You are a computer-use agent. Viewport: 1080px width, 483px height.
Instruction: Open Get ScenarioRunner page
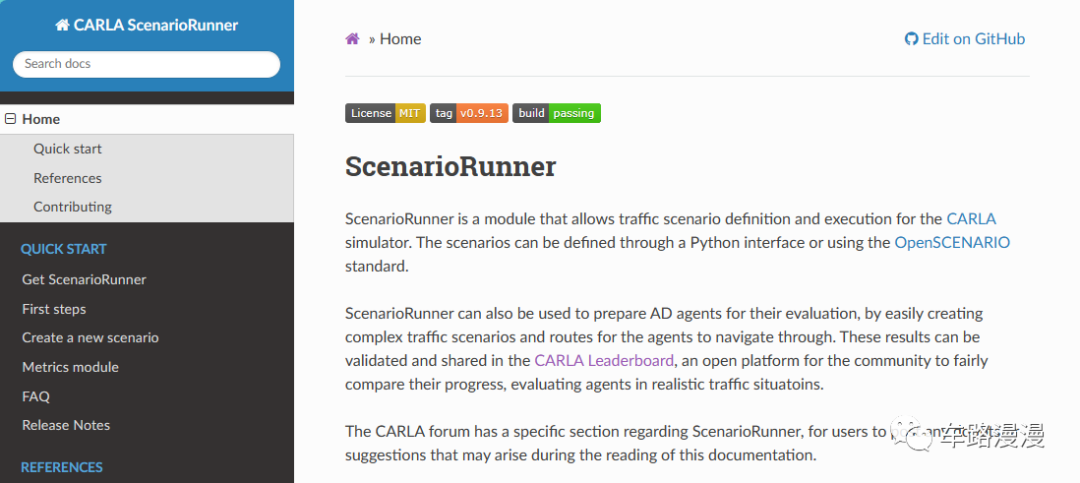84,280
